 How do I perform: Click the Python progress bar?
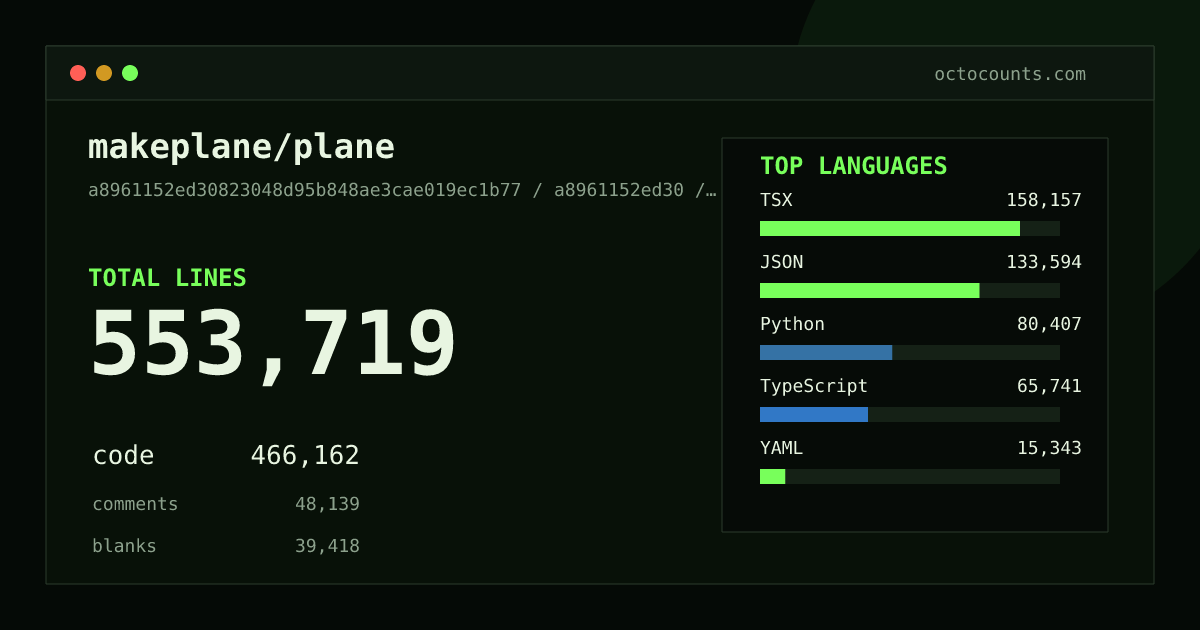click(x=910, y=352)
